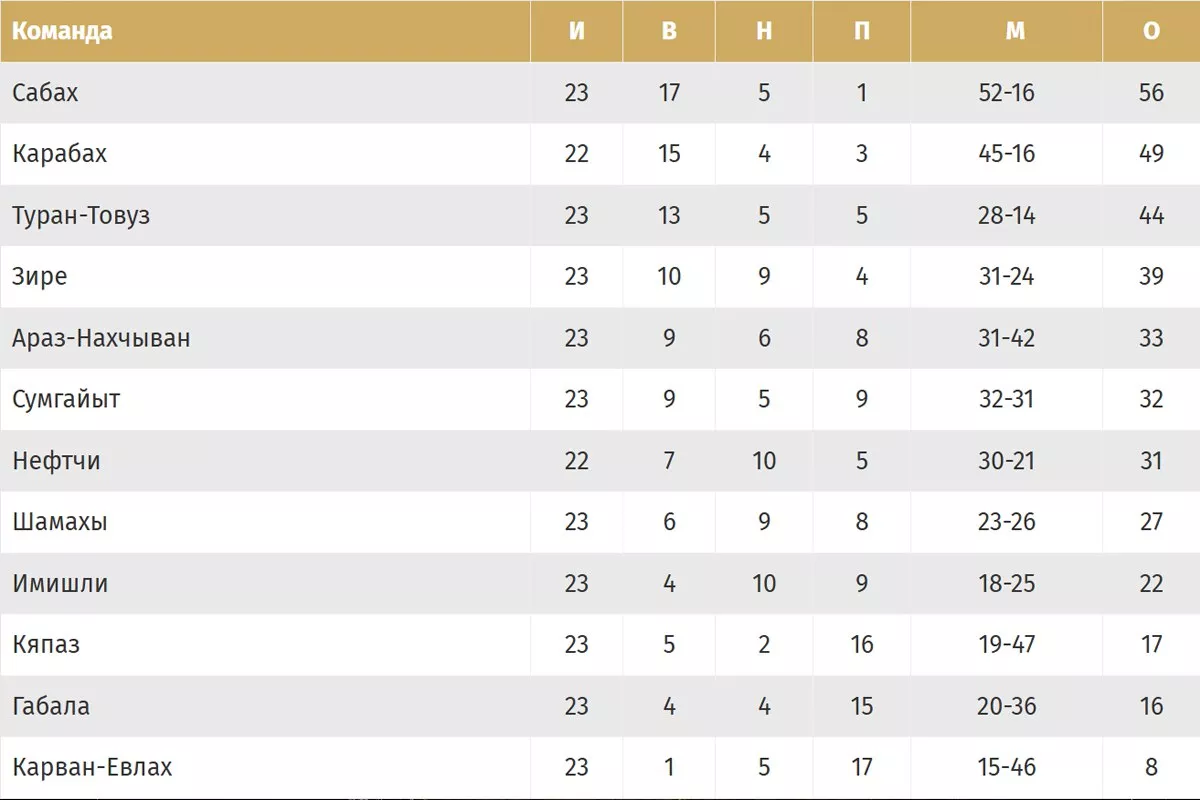
Task: Click the Н column header
Action: [x=764, y=31]
